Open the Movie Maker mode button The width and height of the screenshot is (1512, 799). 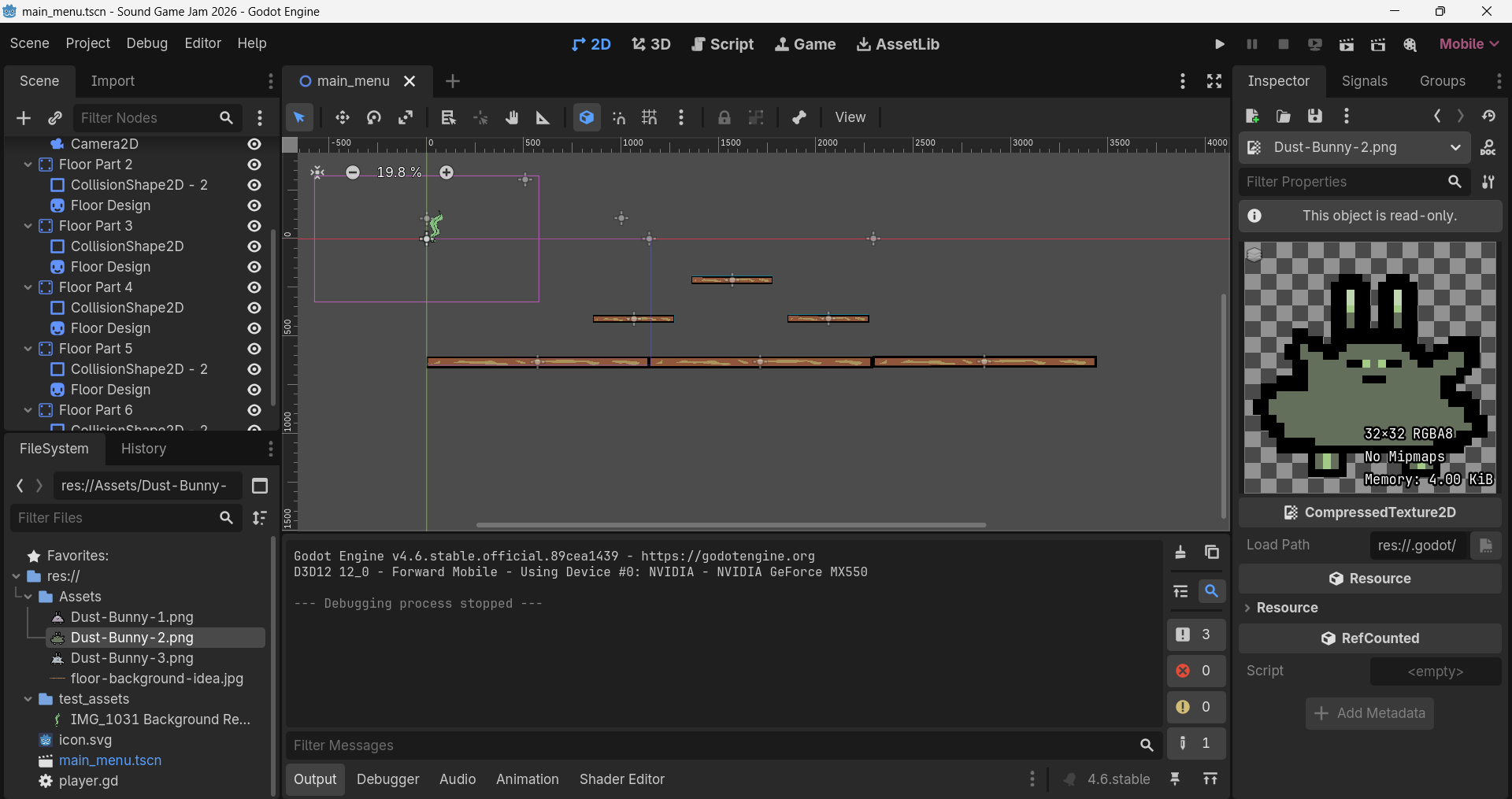[1410, 44]
